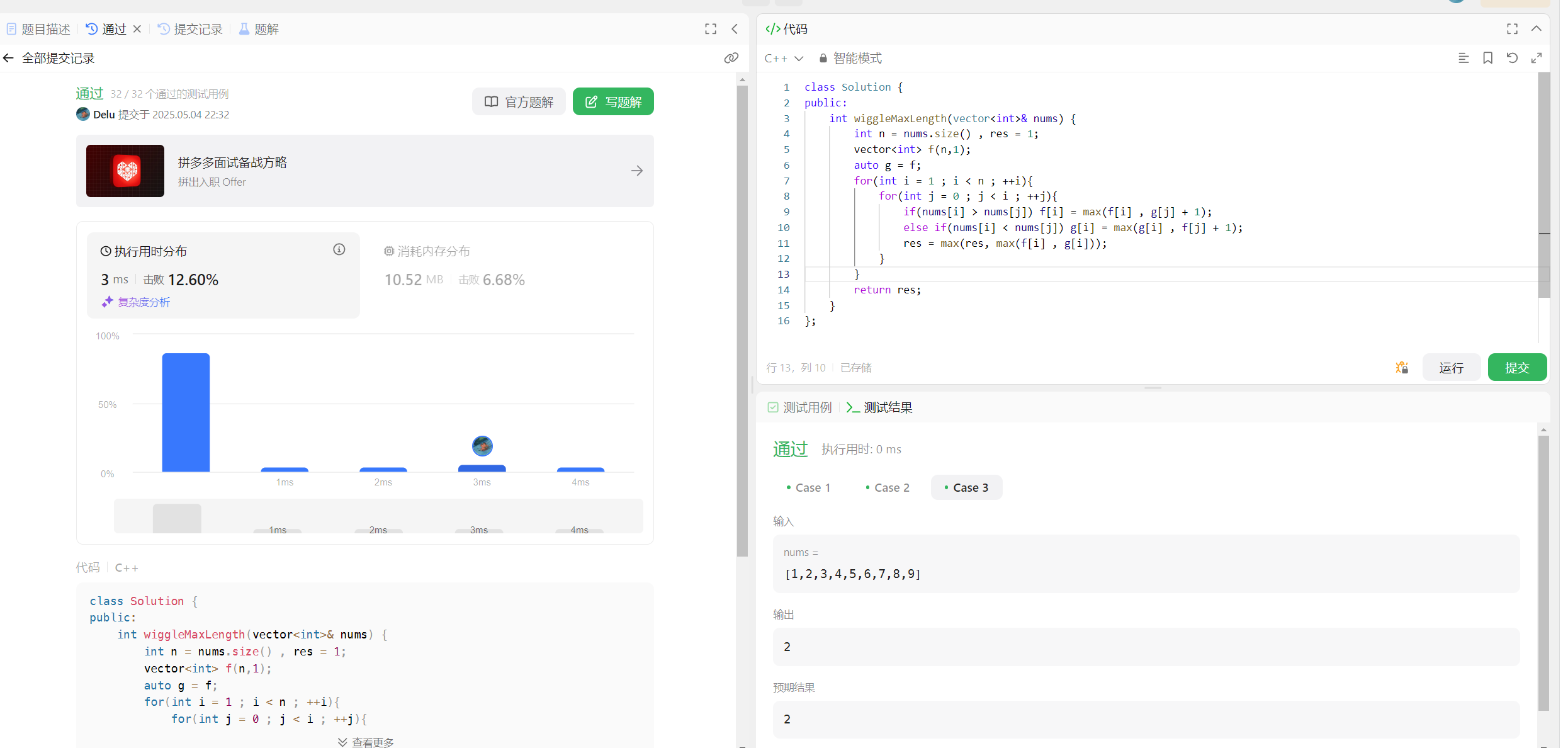Fullscreen the left panel
Screen dimensions: 1568x748
tap(711, 29)
